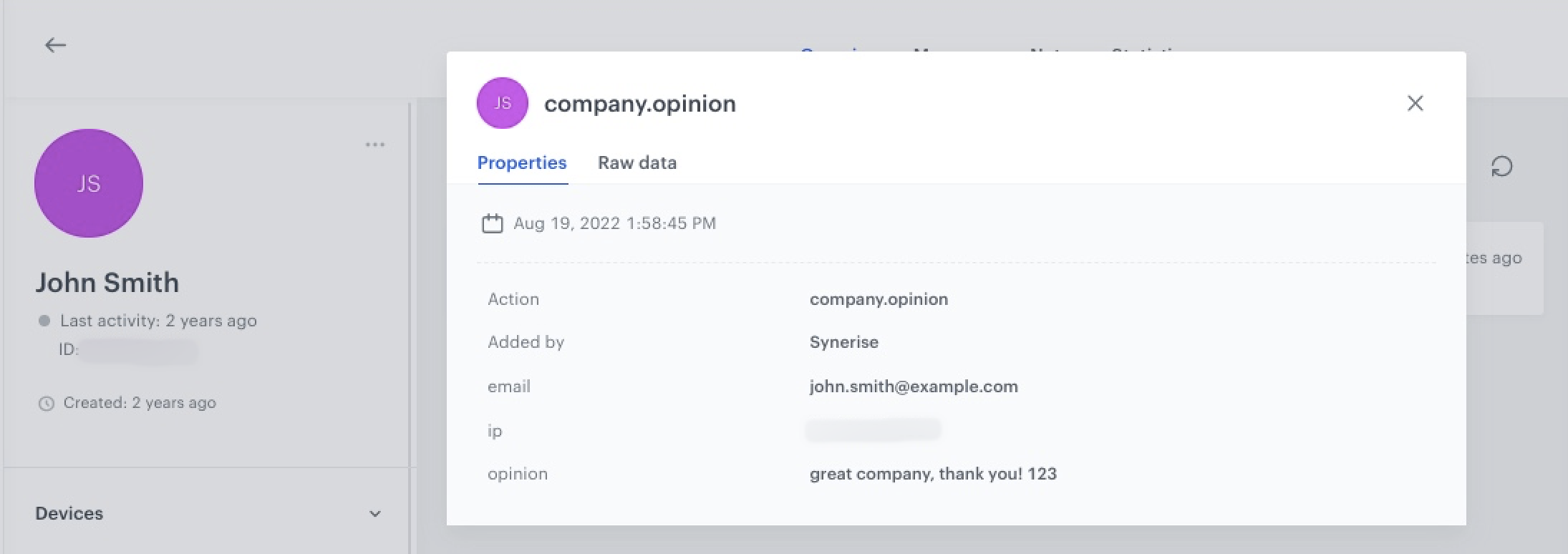Click the Added by property label
Image resolution: width=1568 pixels, height=554 pixels.
tap(526, 342)
